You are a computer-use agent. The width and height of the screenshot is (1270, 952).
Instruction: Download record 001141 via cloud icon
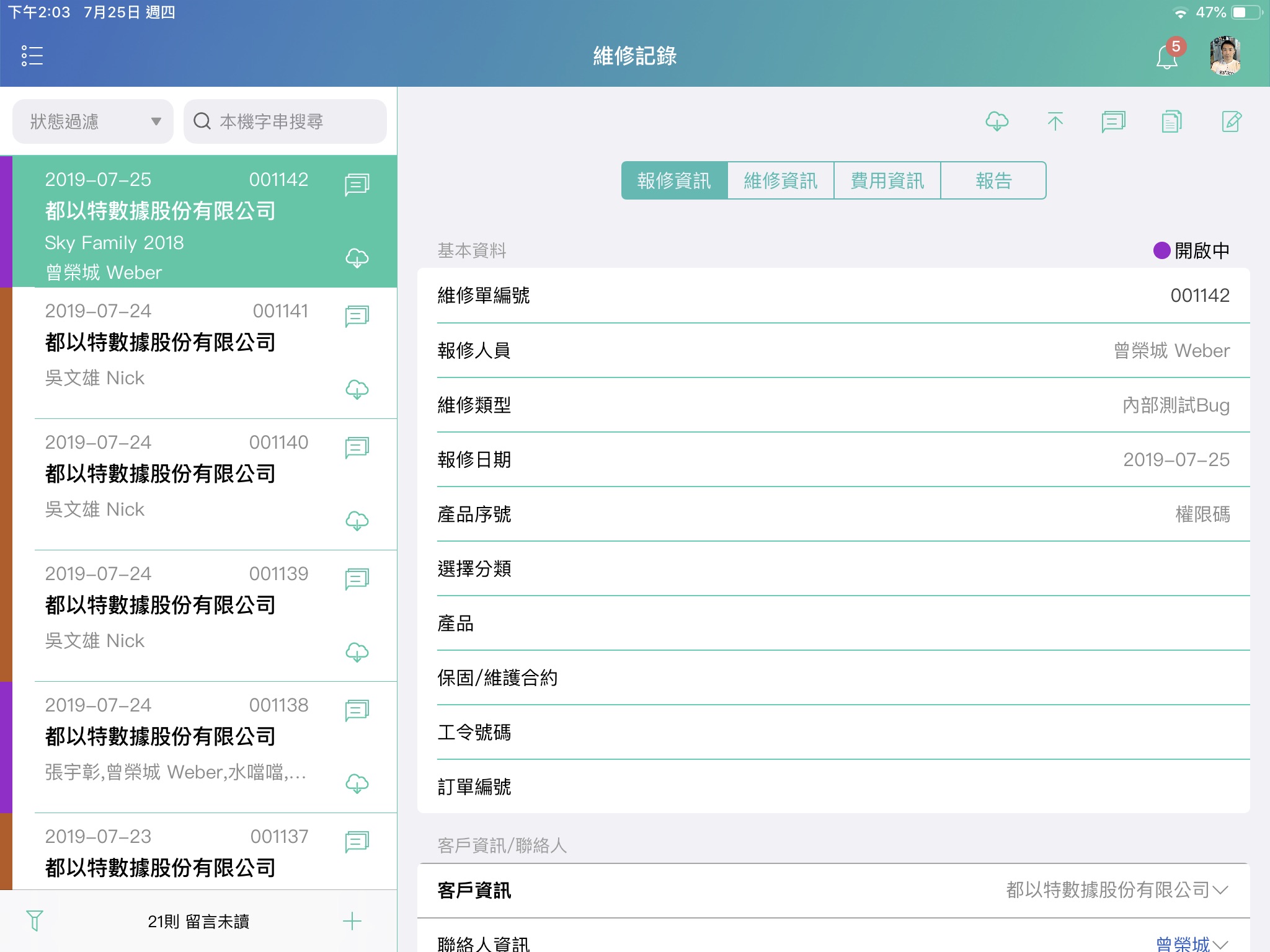[x=357, y=389]
